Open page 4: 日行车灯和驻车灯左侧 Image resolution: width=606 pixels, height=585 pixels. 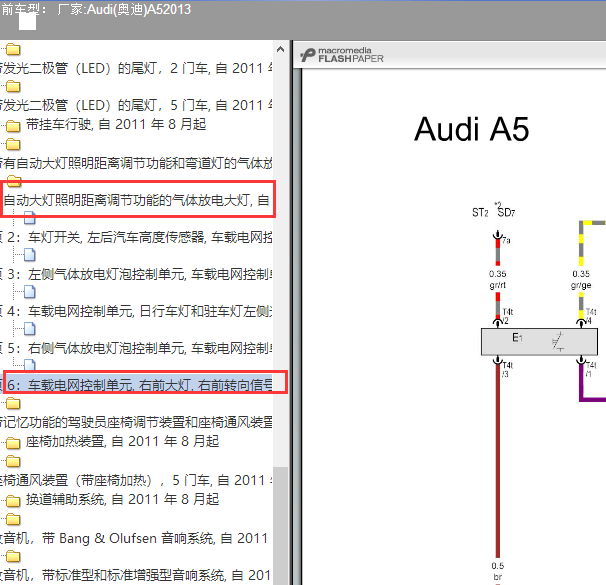pos(136,311)
